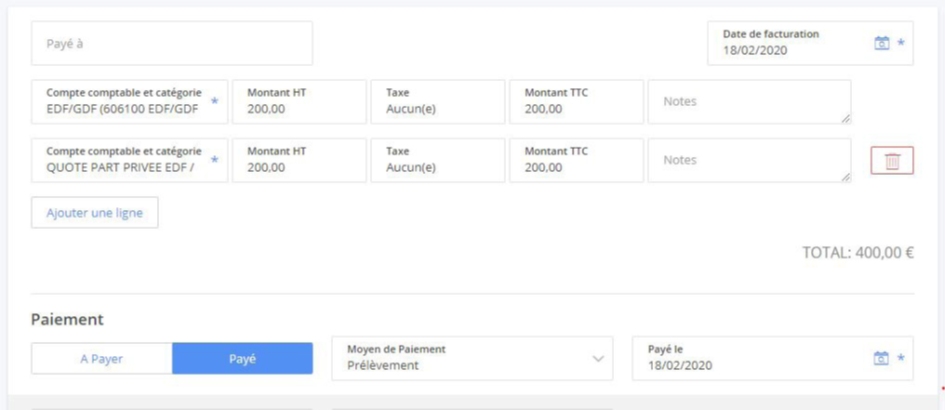945x410 pixels.
Task: Click the Notes box in EDF/GDF row
Action: 749,102
